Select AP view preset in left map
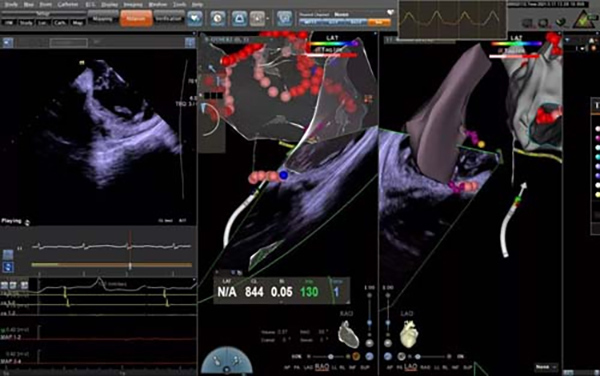This screenshot has width=600, height=376. click(287, 368)
